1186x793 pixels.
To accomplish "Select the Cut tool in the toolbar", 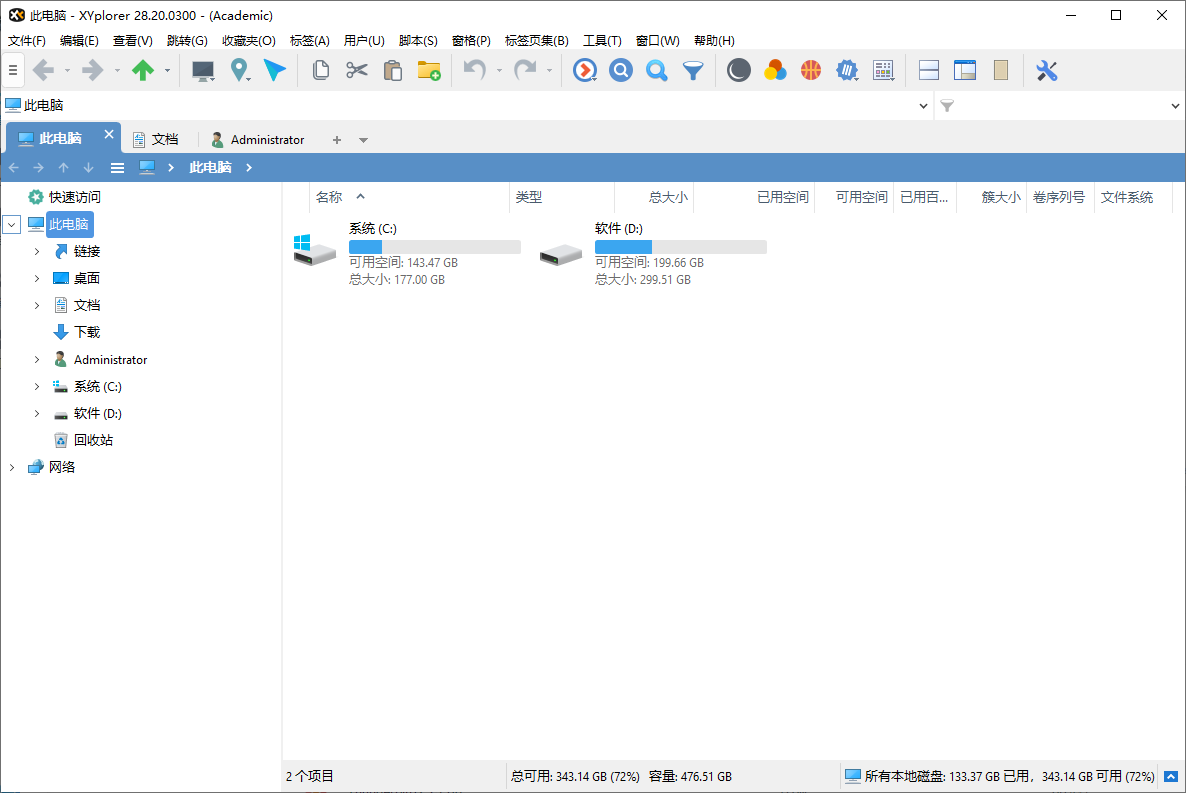I will (x=356, y=70).
